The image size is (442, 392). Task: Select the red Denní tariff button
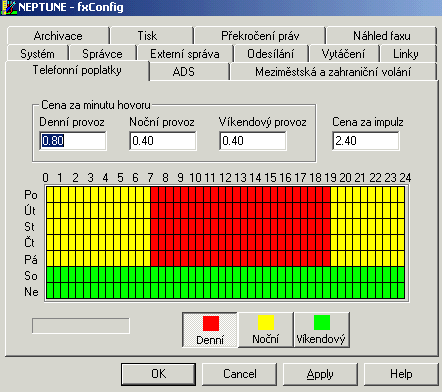click(210, 330)
